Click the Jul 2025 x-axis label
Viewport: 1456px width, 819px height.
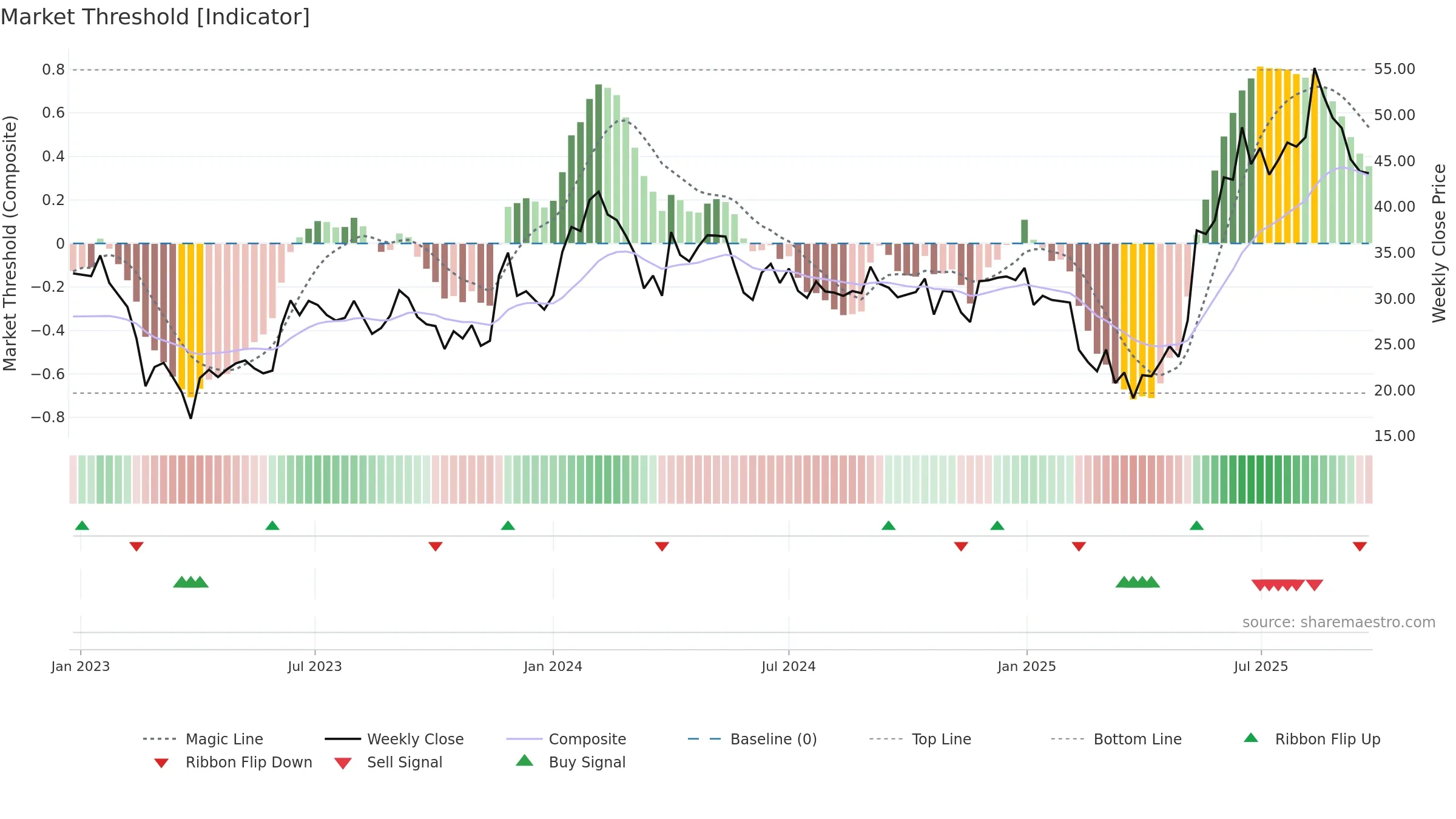(1261, 667)
